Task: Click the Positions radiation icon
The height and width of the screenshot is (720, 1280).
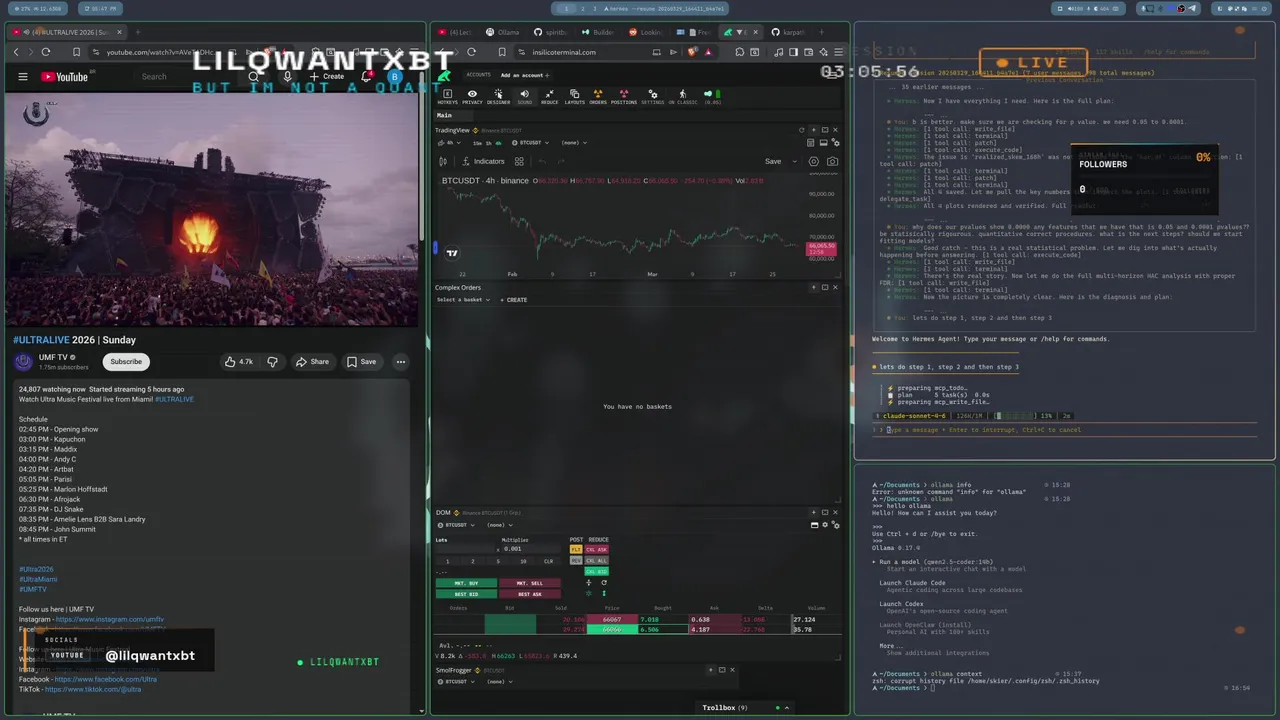Action: point(624,97)
